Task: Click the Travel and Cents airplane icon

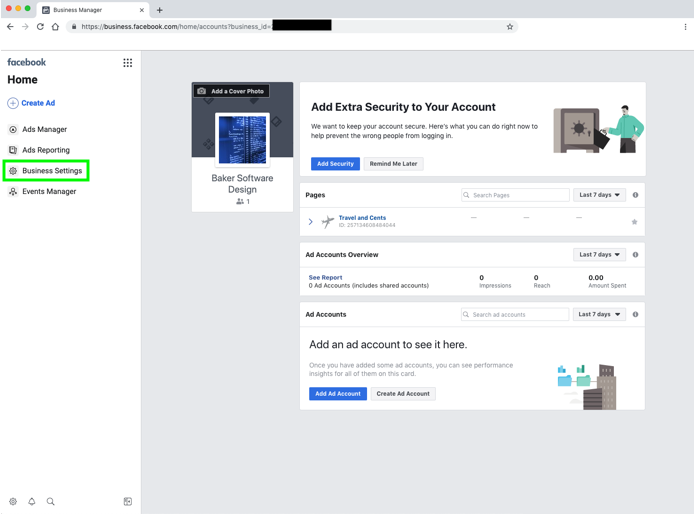Action: point(328,221)
